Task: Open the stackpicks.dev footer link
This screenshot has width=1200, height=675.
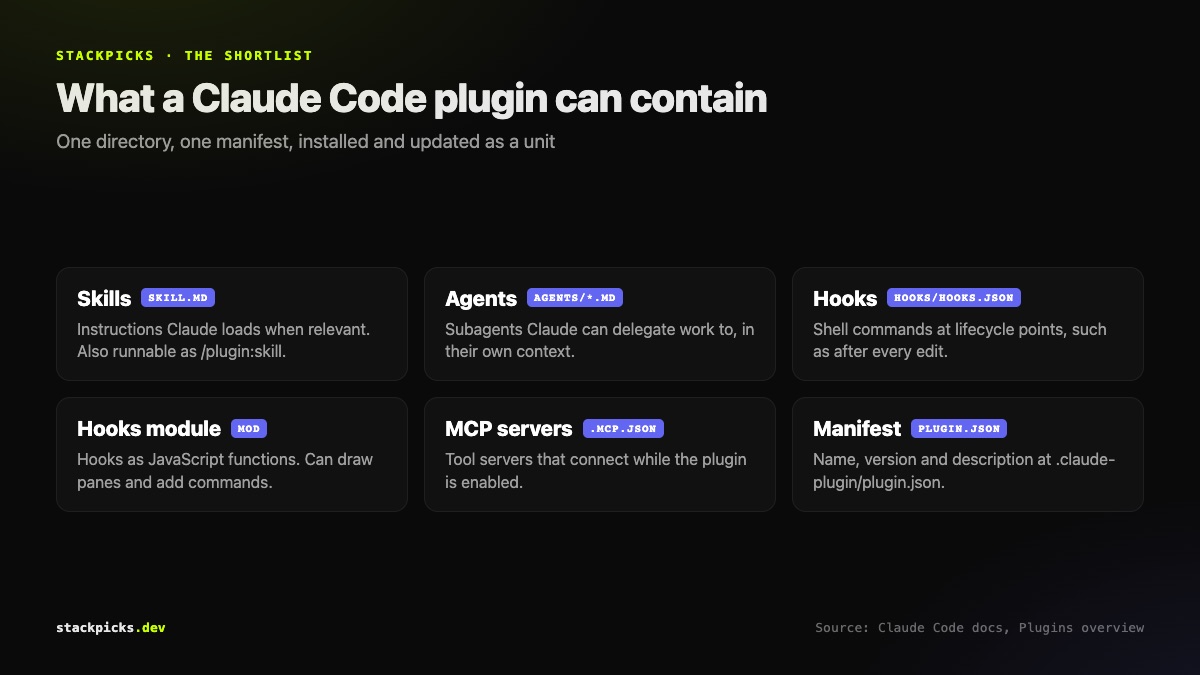Action: click(x=111, y=628)
